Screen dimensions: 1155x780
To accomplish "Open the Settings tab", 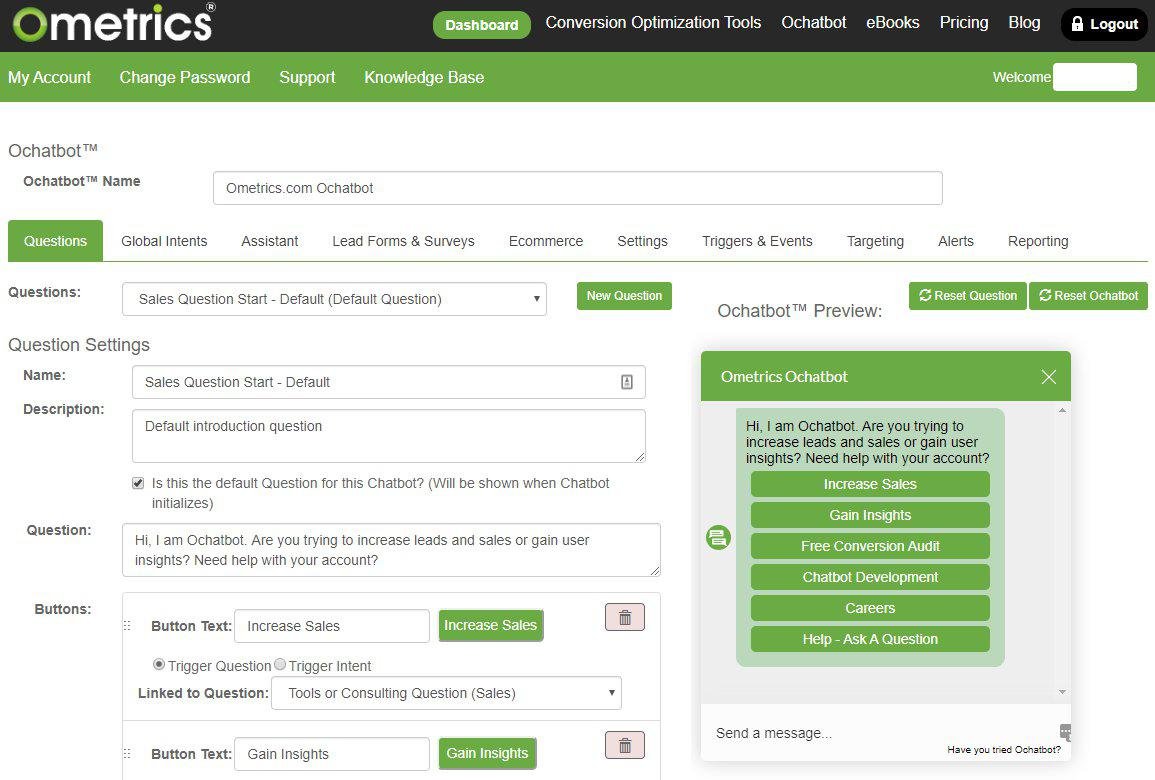I will pyautogui.click(x=642, y=241).
